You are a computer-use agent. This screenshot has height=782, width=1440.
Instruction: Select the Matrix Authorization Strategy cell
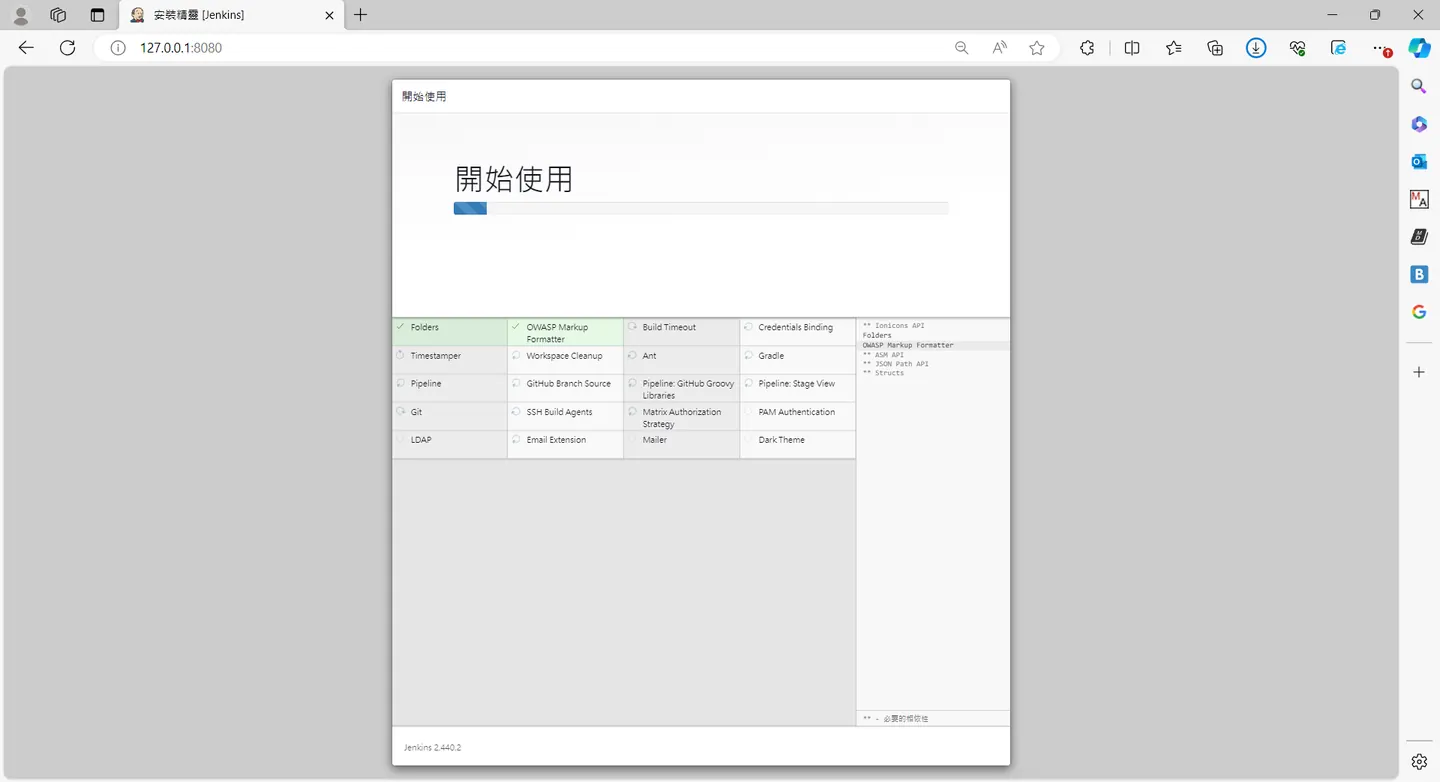point(682,417)
